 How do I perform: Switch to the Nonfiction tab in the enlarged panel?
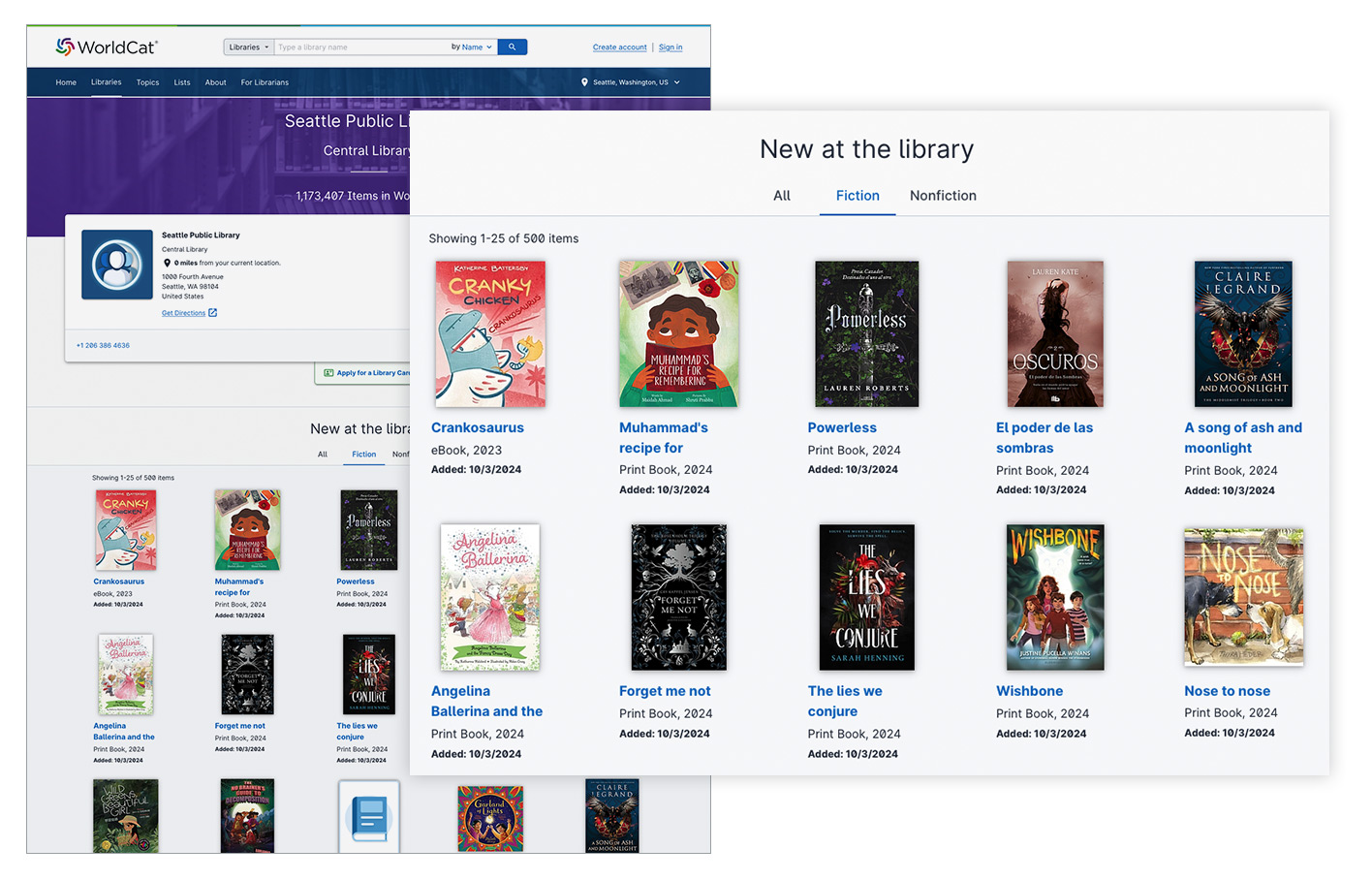click(942, 196)
